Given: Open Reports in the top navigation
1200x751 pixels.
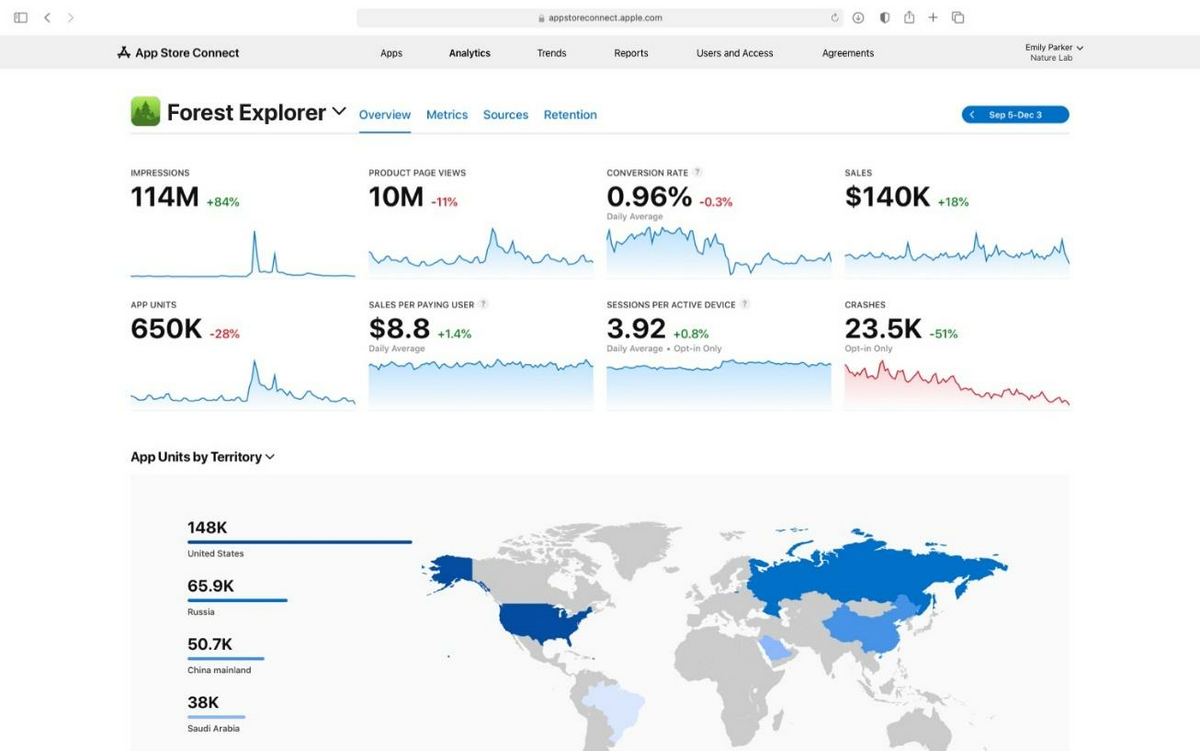Looking at the screenshot, I should tap(631, 53).
